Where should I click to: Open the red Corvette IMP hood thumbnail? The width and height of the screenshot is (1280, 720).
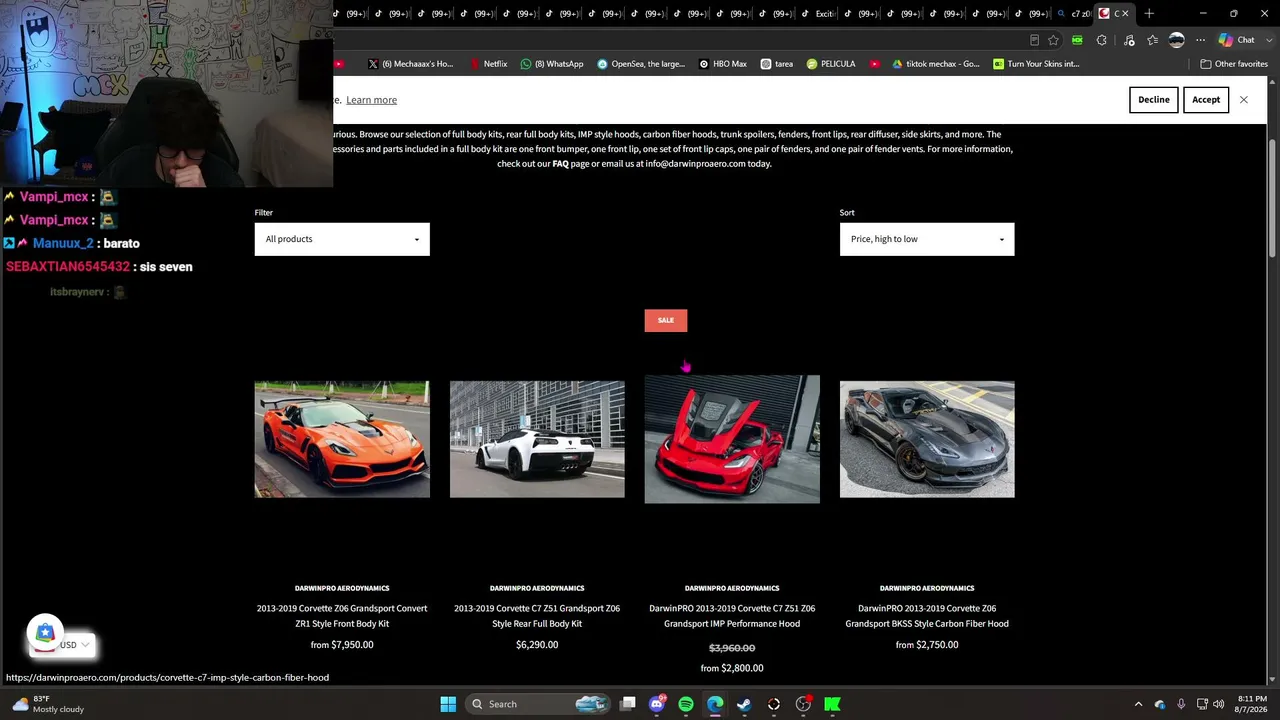coord(732,439)
